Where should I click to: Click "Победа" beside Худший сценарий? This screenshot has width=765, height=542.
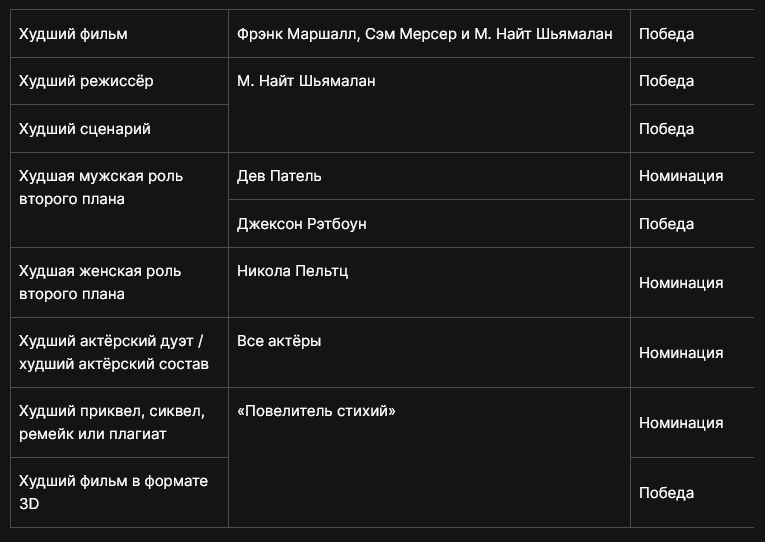(x=666, y=129)
